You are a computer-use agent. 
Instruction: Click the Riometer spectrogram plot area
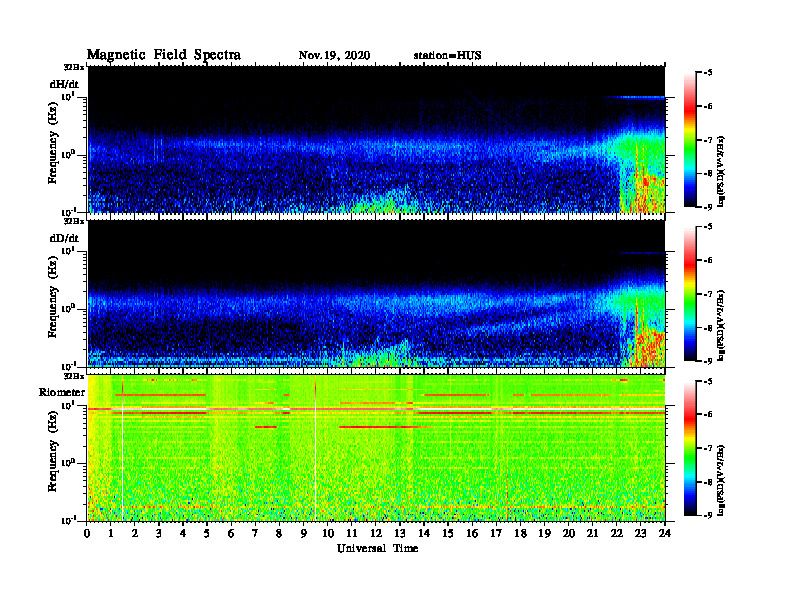click(376, 448)
